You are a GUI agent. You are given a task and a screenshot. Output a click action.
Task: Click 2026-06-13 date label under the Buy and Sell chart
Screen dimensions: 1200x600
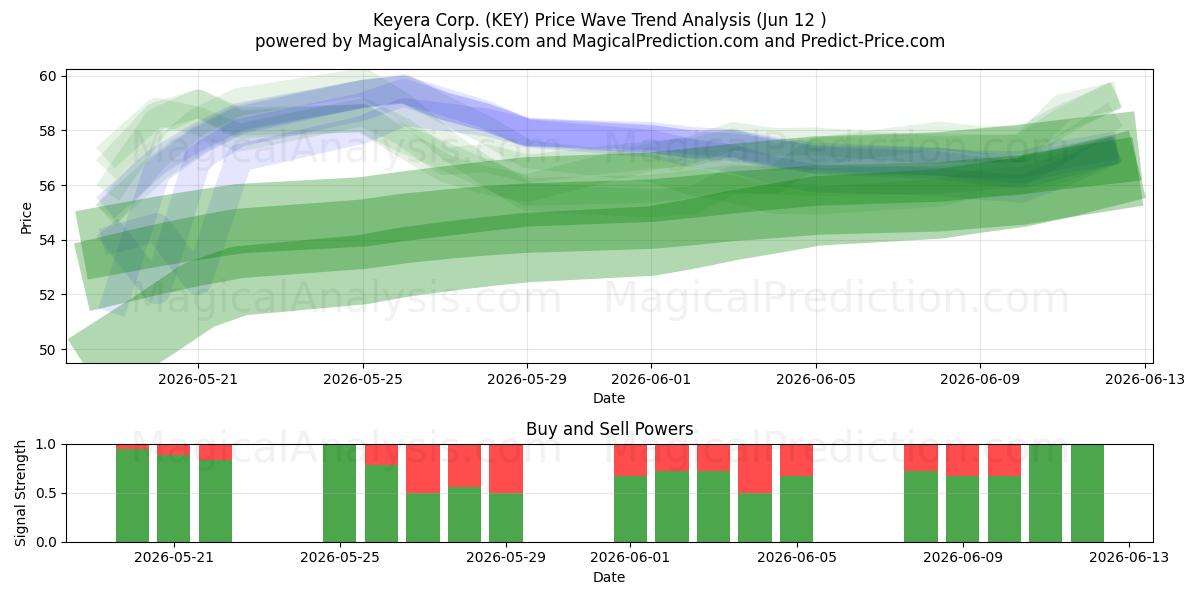[1129, 559]
